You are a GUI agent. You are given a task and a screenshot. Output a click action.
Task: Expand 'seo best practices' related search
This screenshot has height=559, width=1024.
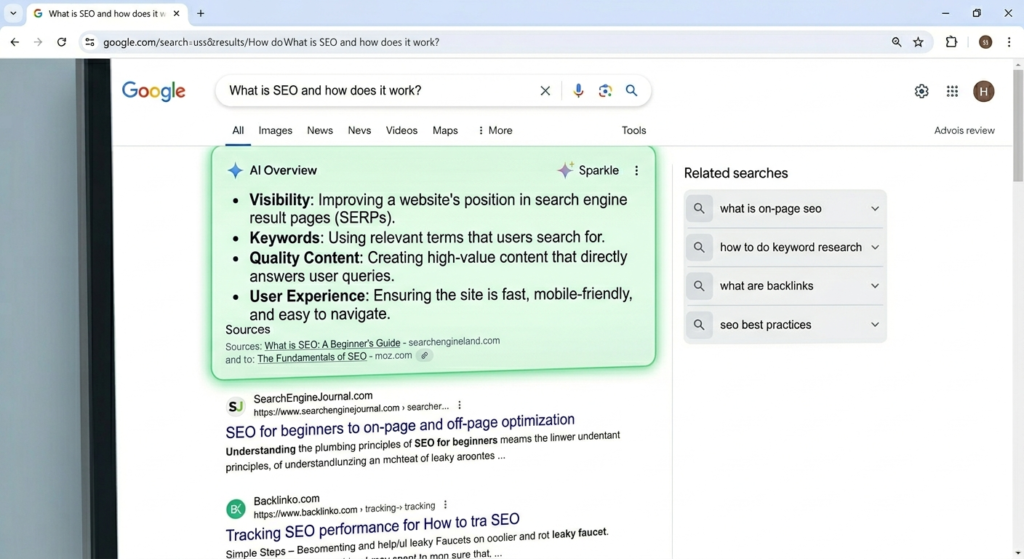pyautogui.click(x=874, y=325)
